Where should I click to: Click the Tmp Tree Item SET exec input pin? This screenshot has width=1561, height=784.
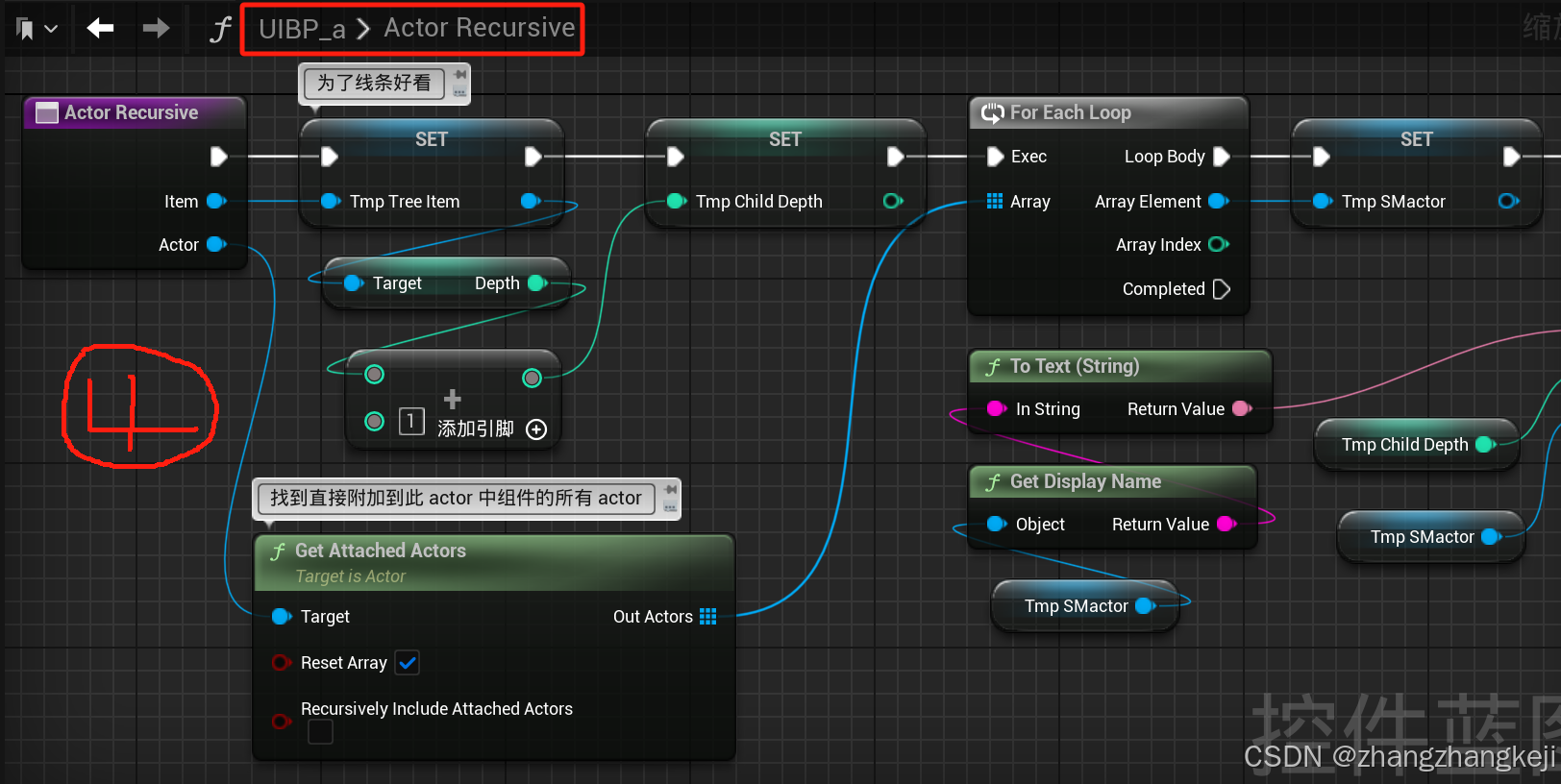click(x=329, y=156)
